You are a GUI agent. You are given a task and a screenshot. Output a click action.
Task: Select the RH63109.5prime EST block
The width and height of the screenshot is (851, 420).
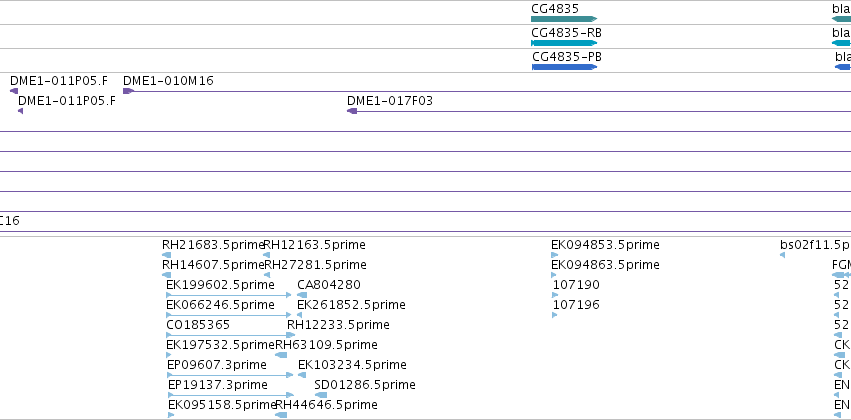[x=281, y=355]
